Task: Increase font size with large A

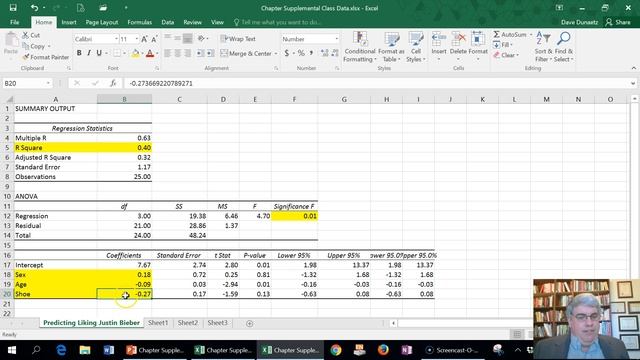Action: [144, 39]
